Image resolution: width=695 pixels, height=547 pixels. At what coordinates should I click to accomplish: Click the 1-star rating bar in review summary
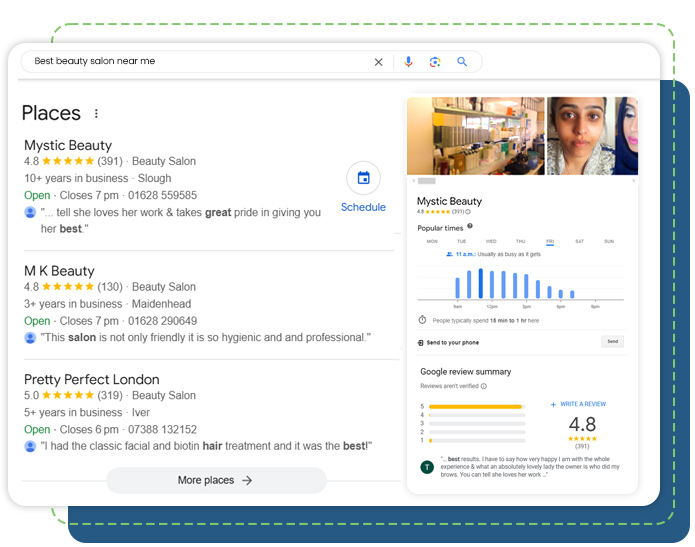point(477,441)
